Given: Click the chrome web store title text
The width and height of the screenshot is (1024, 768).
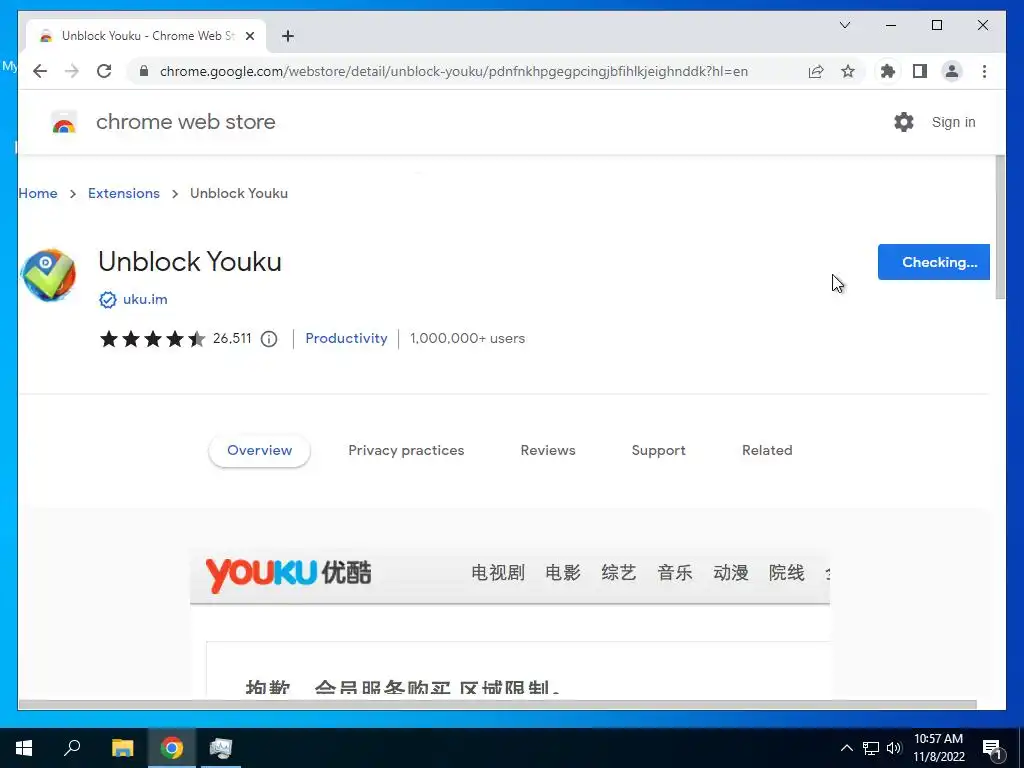Looking at the screenshot, I should (185, 122).
